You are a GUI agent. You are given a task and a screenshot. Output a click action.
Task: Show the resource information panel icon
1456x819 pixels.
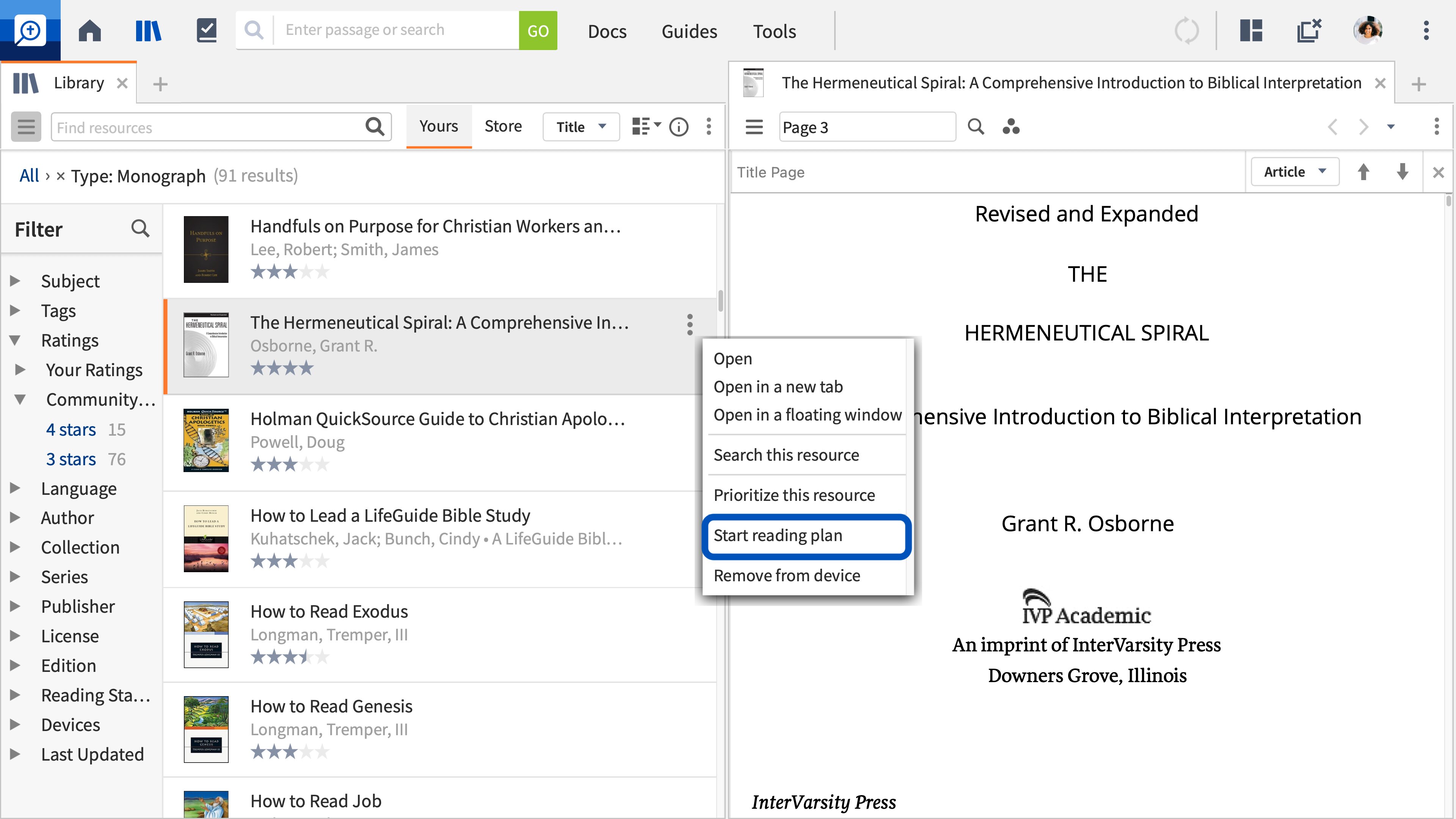pos(678,127)
